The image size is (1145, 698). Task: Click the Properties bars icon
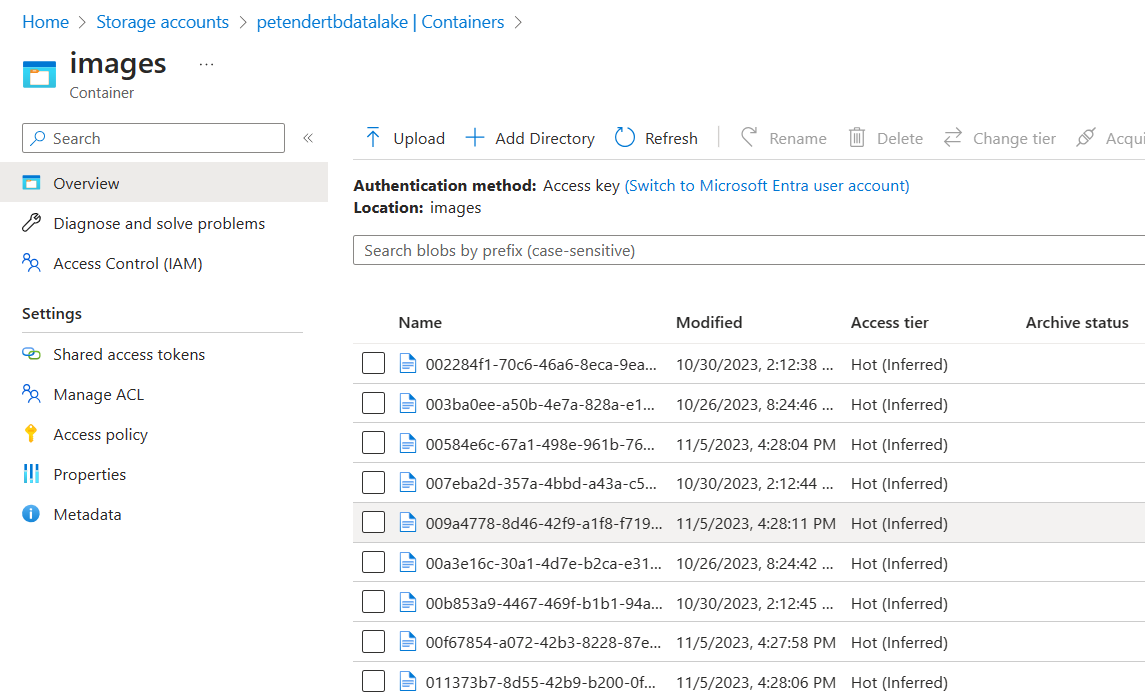point(31,474)
